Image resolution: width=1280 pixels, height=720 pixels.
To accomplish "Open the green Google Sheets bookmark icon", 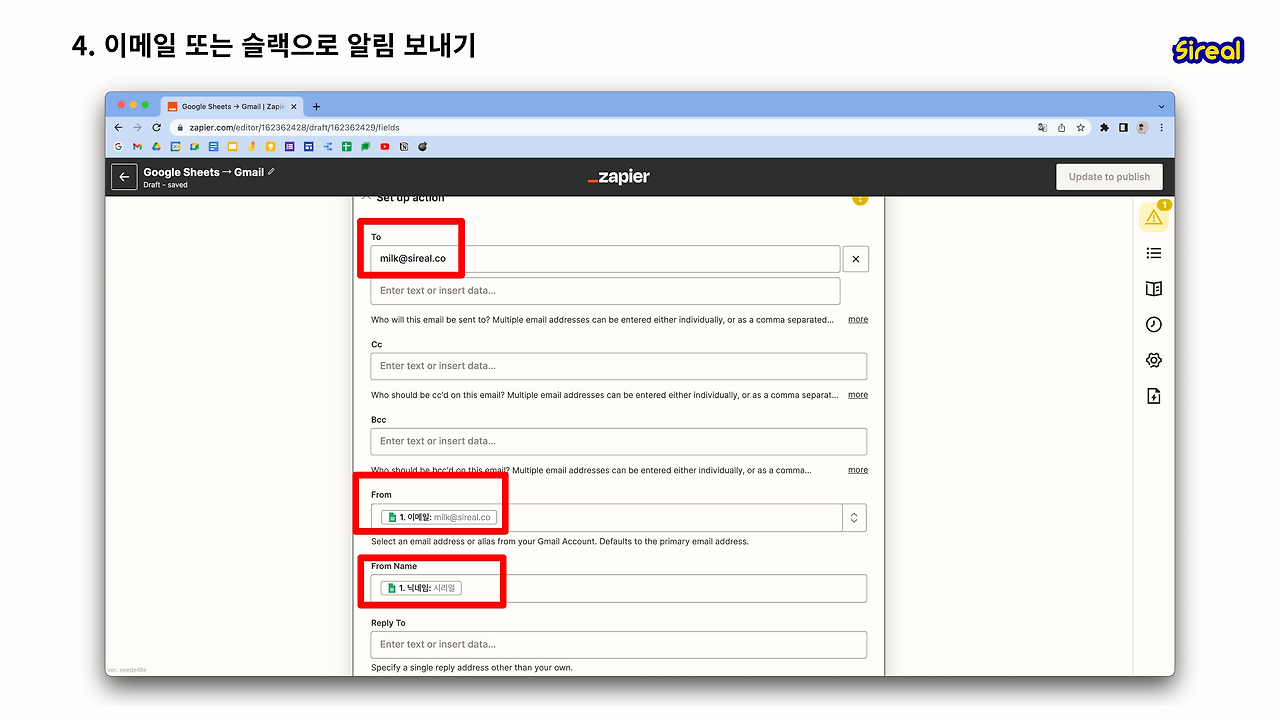I will [x=347, y=147].
